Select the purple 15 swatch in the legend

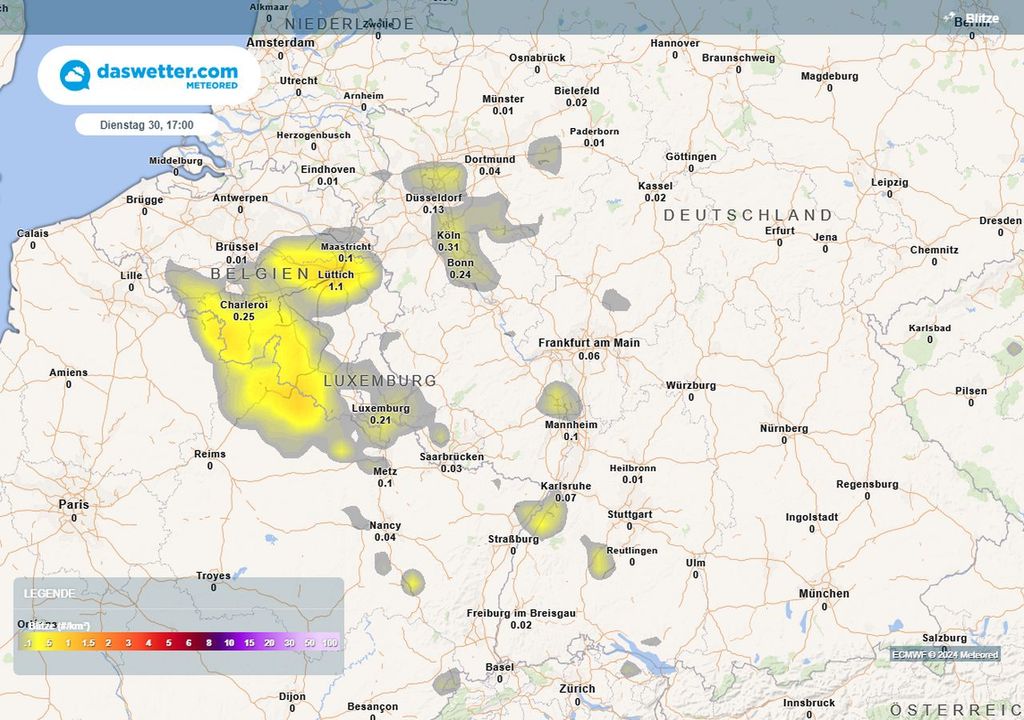[247, 641]
